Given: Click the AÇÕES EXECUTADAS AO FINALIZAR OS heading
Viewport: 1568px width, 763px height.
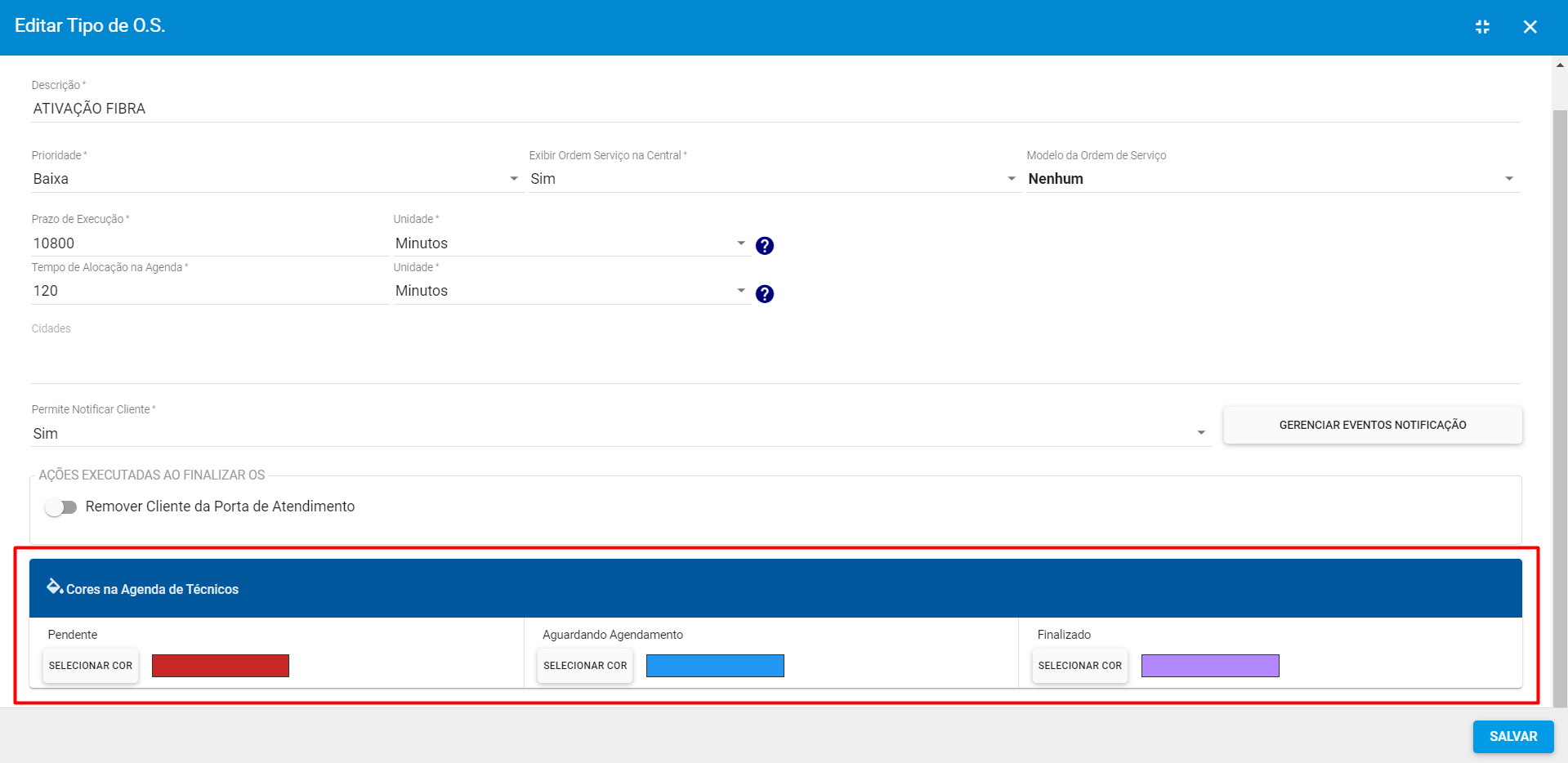Looking at the screenshot, I should 152,475.
